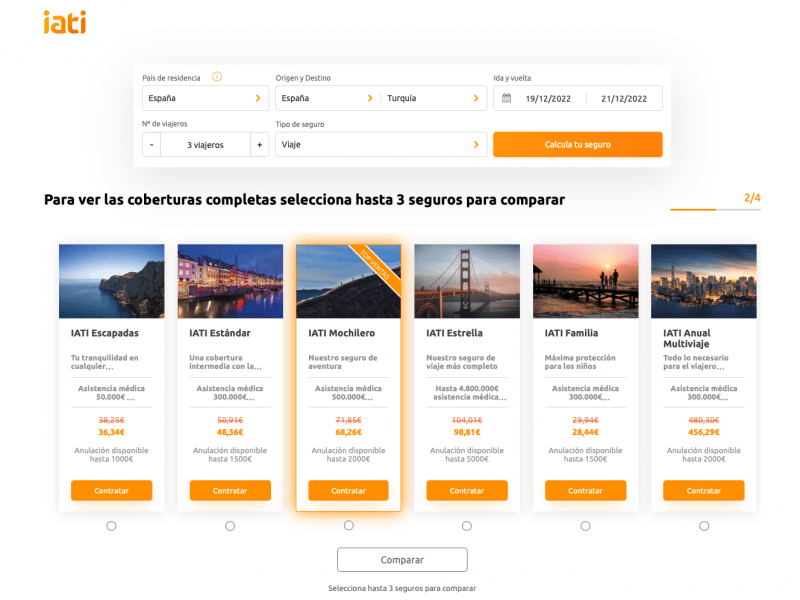Click Calcula tu seguro button
Viewport: 800px width, 600px height.
pyautogui.click(x=578, y=144)
